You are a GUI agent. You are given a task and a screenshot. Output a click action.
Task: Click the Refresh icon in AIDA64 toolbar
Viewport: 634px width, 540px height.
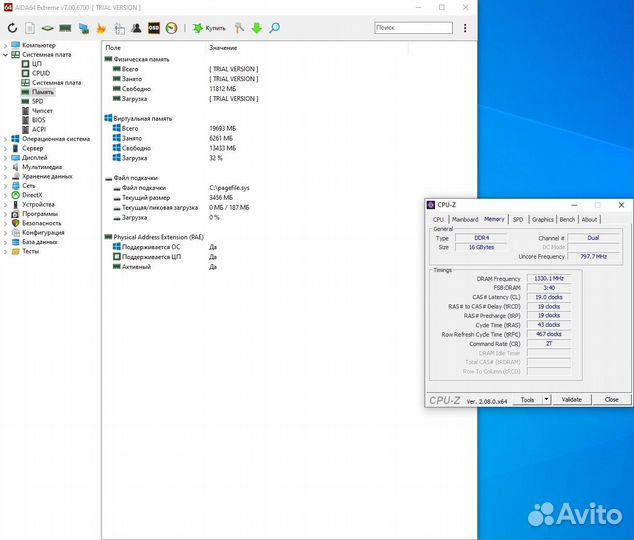[x=13, y=28]
